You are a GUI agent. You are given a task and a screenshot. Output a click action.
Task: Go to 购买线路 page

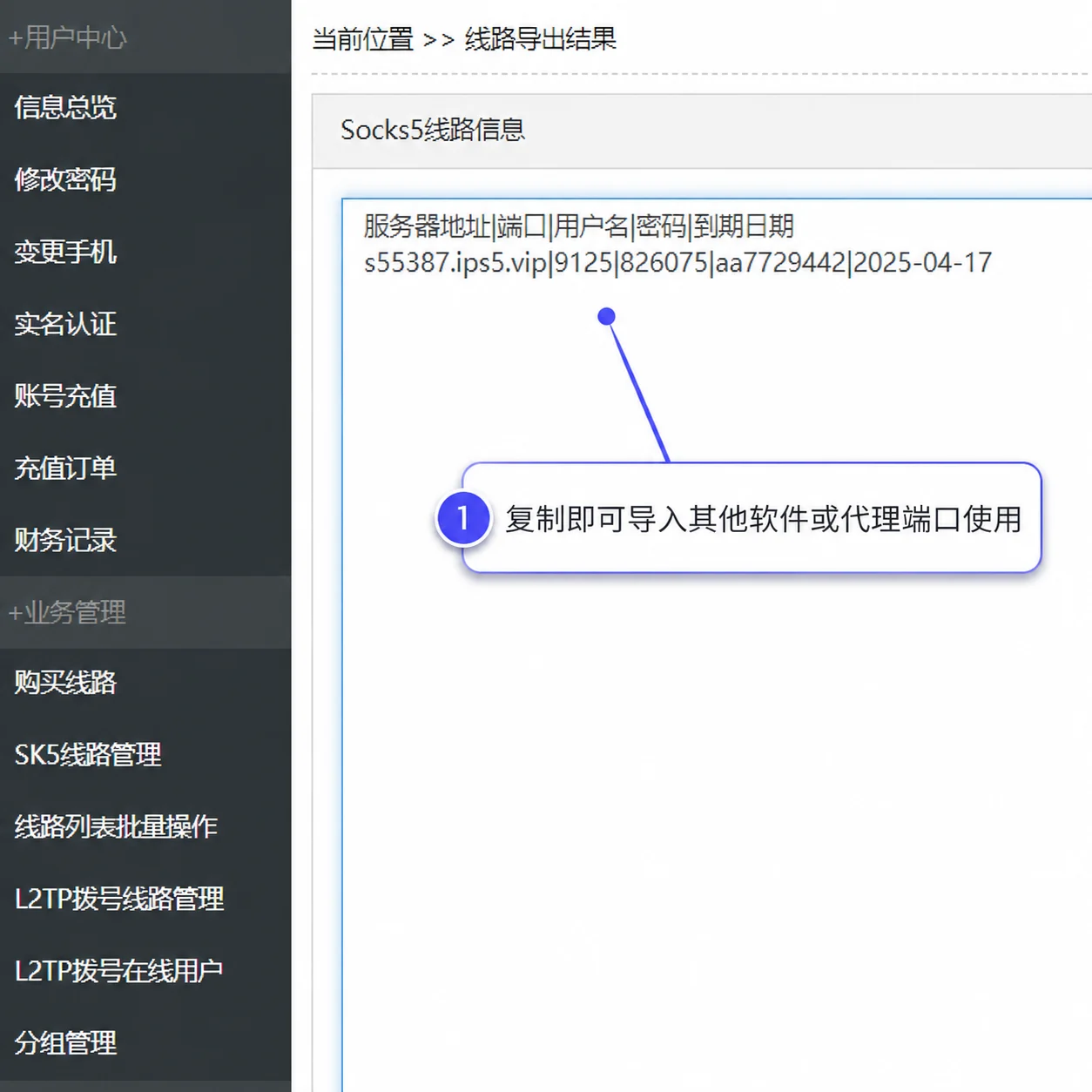[65, 683]
